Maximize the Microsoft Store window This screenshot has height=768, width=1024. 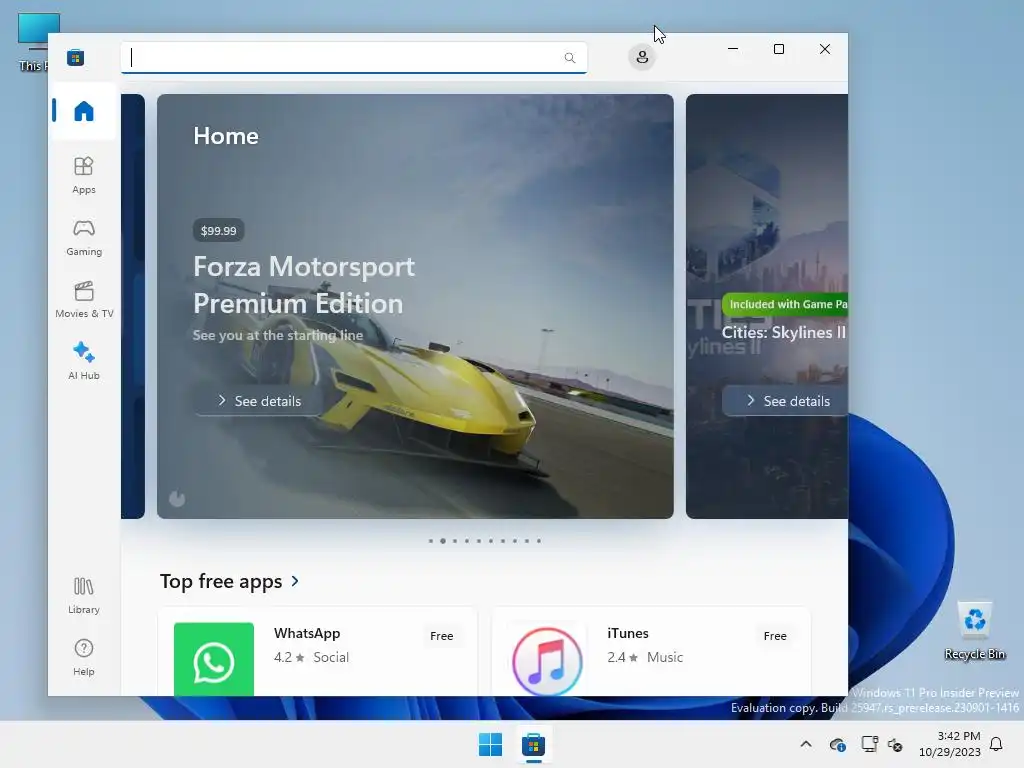778,49
